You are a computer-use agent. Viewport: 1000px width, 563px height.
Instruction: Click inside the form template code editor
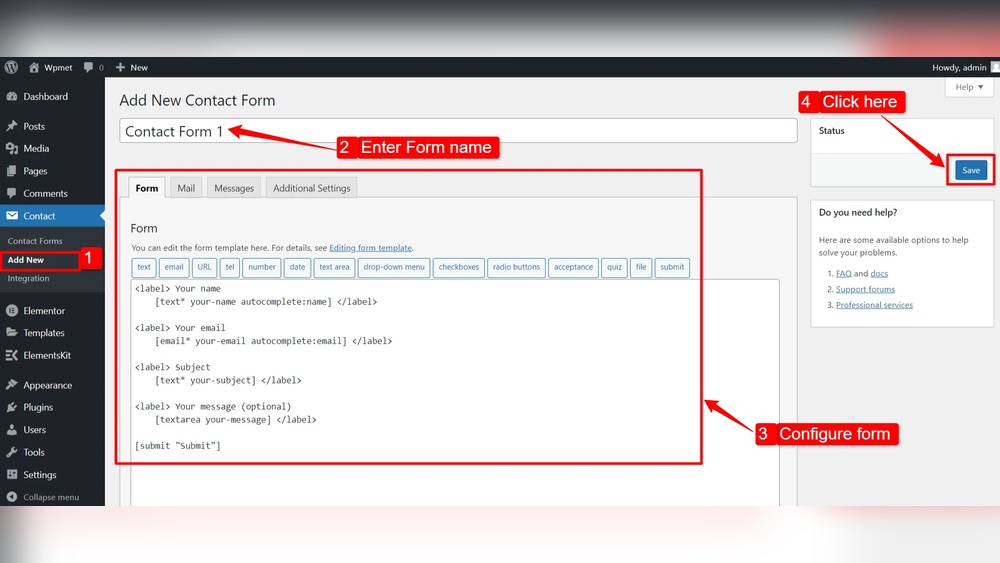(x=455, y=393)
